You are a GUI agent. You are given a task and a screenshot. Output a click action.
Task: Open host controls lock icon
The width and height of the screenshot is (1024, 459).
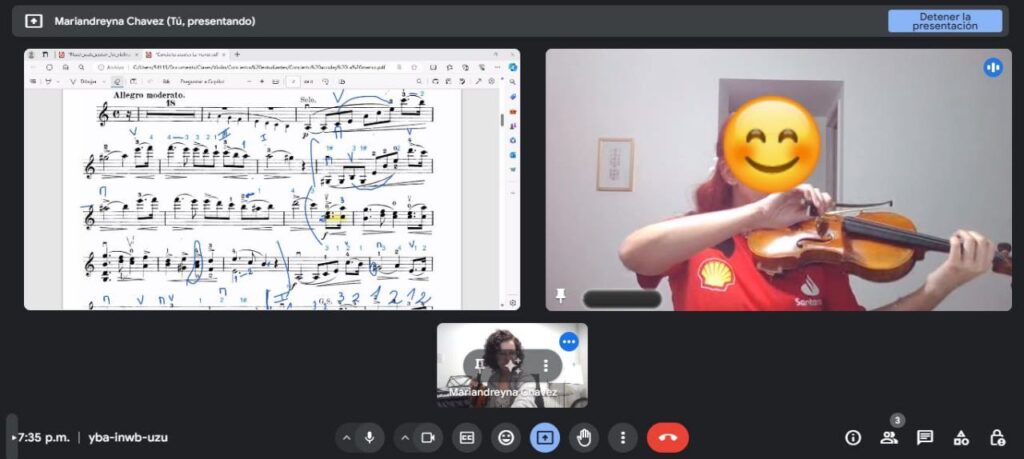[x=997, y=437]
